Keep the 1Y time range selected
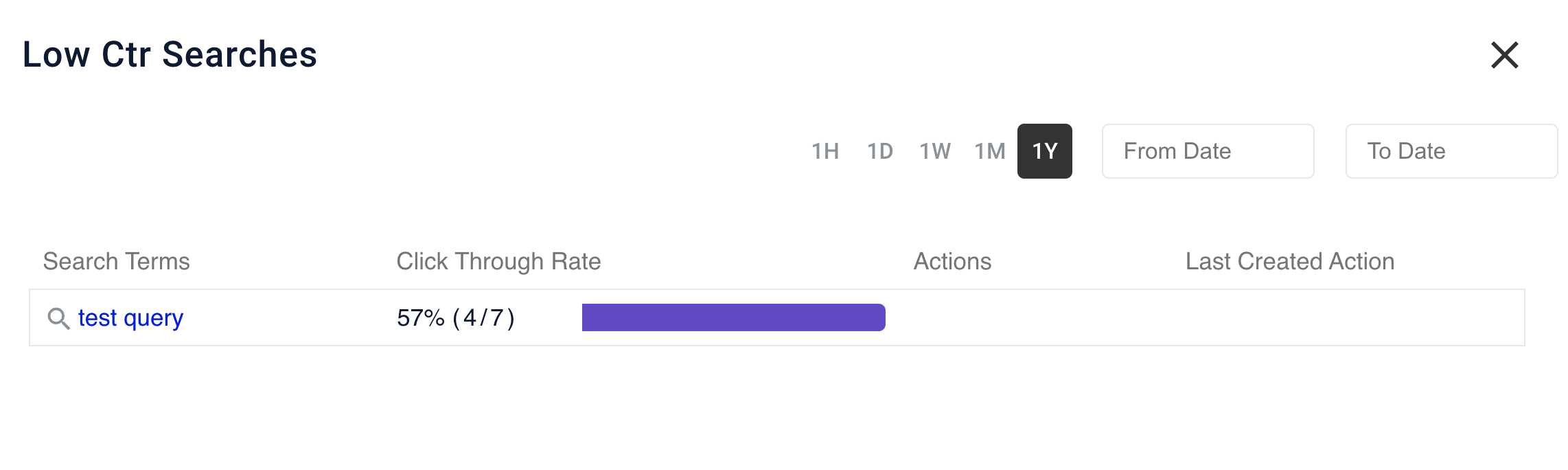Screen dimensions: 1568x470 (1045, 151)
